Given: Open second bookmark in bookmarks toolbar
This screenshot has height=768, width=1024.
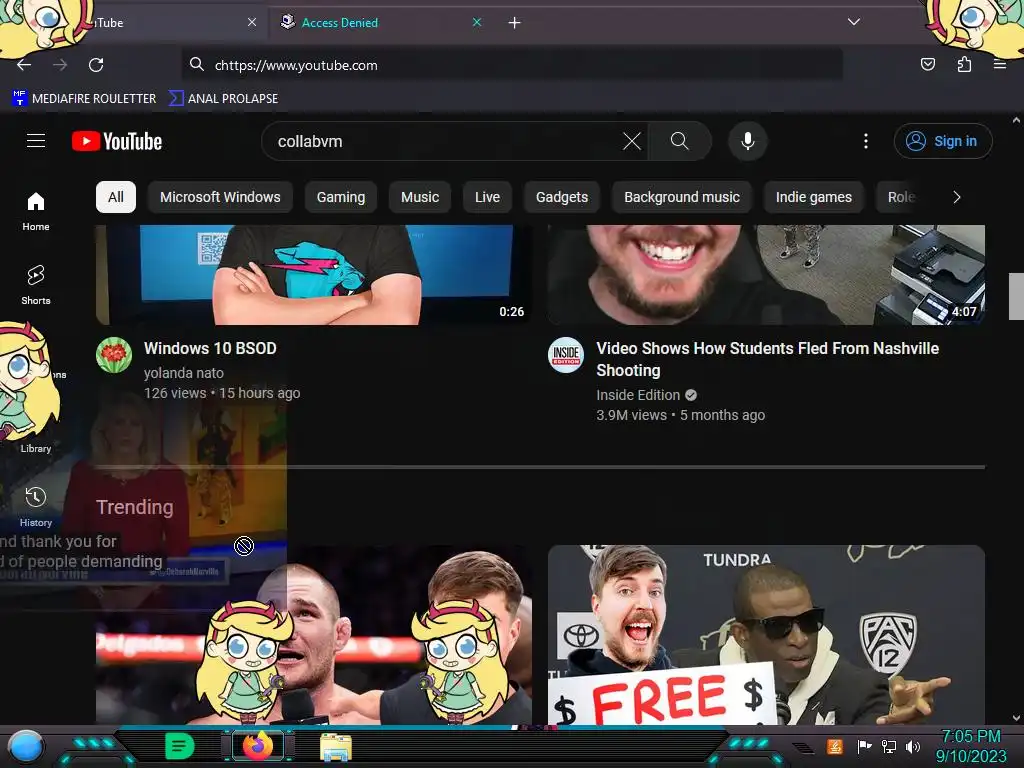Looking at the screenshot, I should tap(223, 99).
